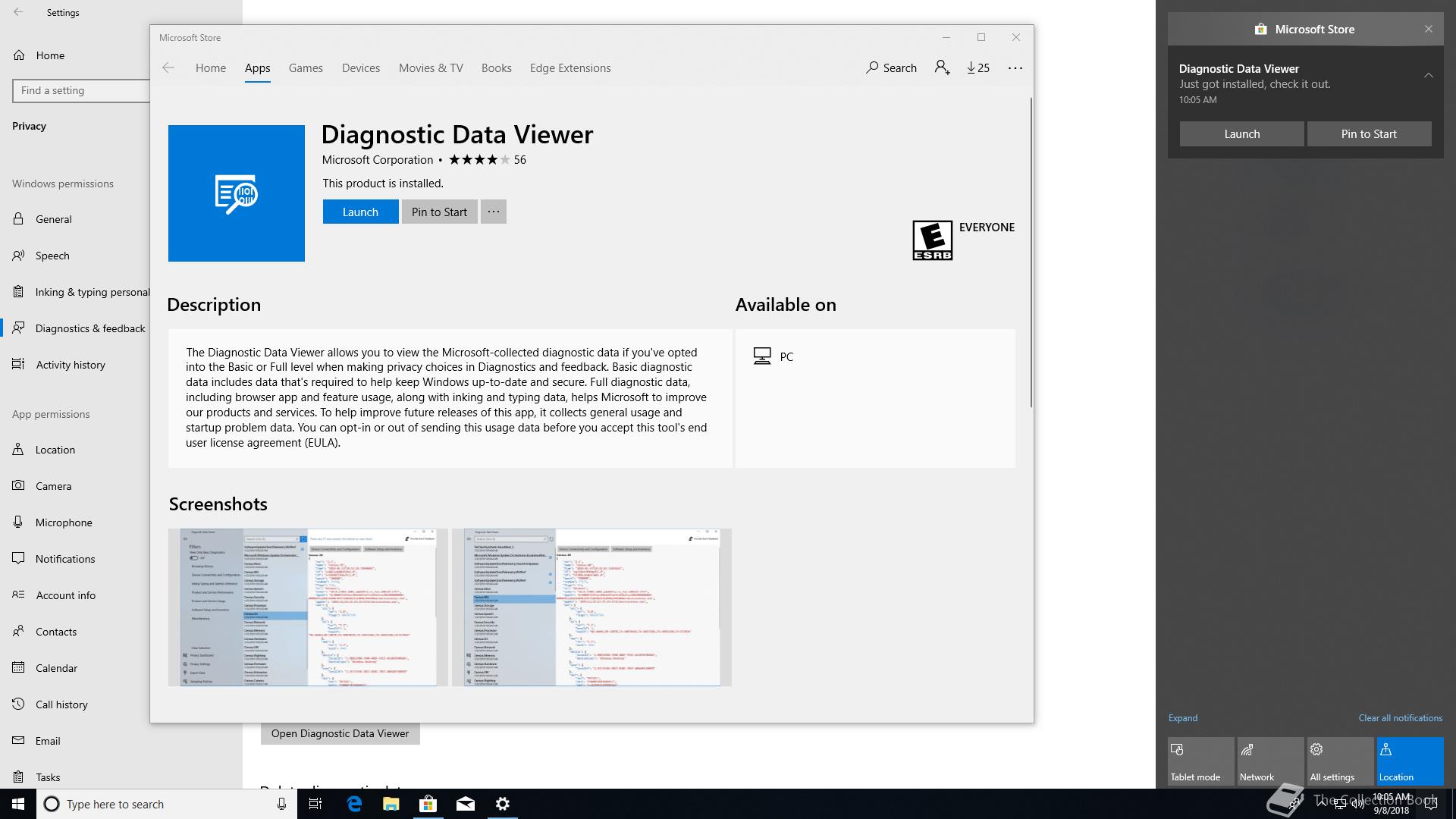
Task: Dismiss the Microsoft Store notification group
Action: tap(1429, 29)
